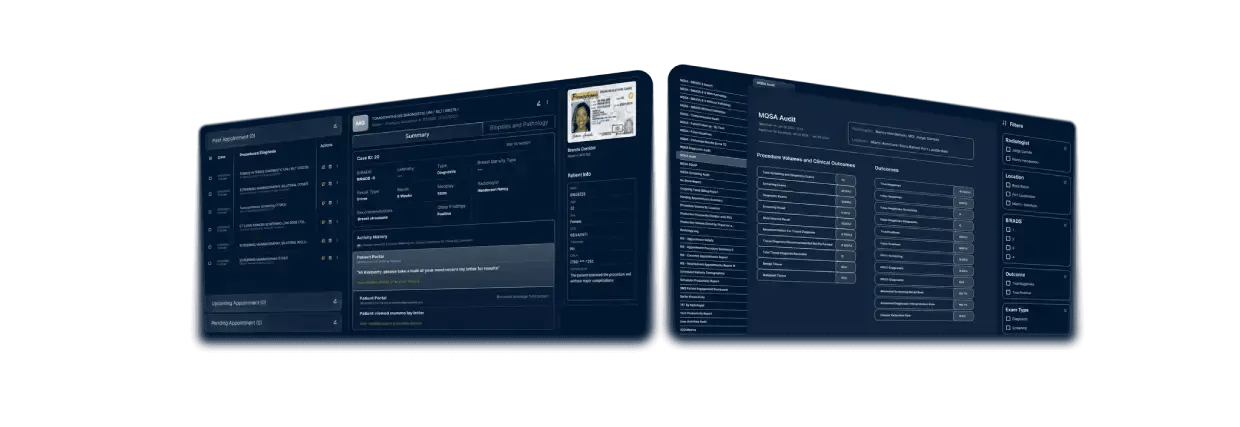This screenshot has height=427, width=1240.
Task: Click the patient initials avatar in case header
Action: click(361, 123)
